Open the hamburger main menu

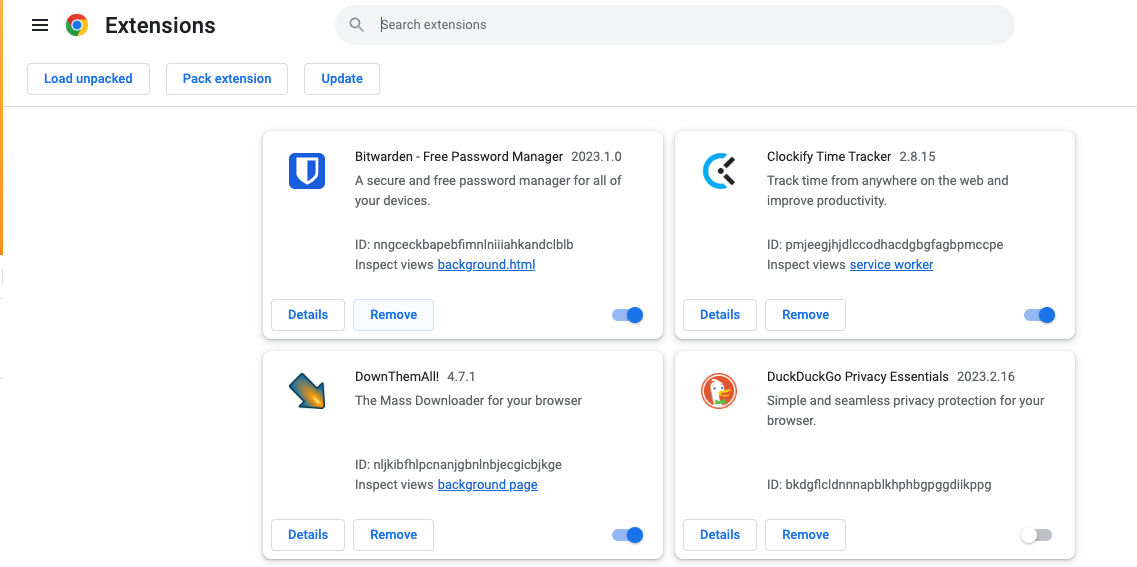coord(40,25)
